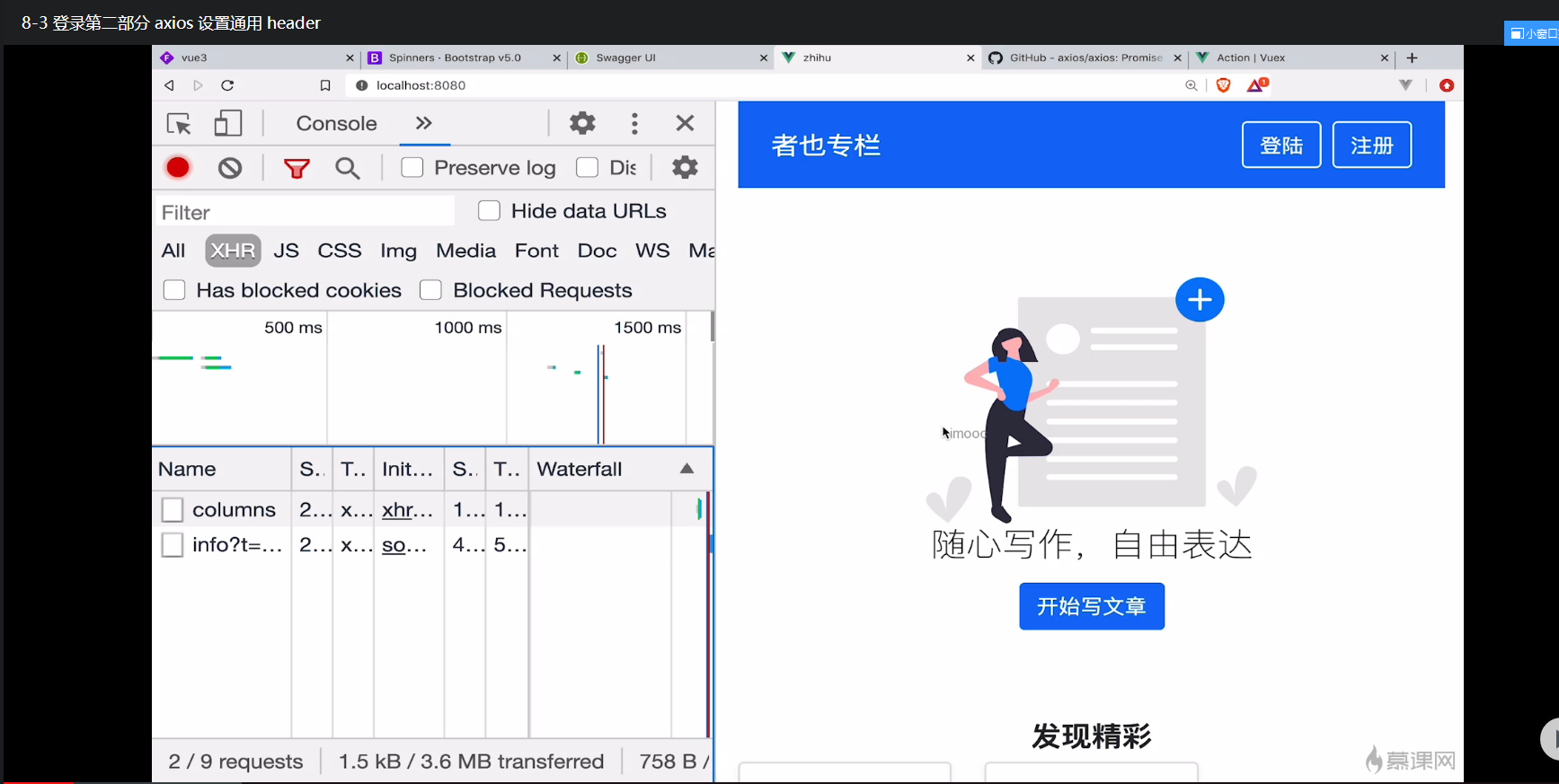
Task: Toggle the device toolbar icon
Action: pos(228,123)
